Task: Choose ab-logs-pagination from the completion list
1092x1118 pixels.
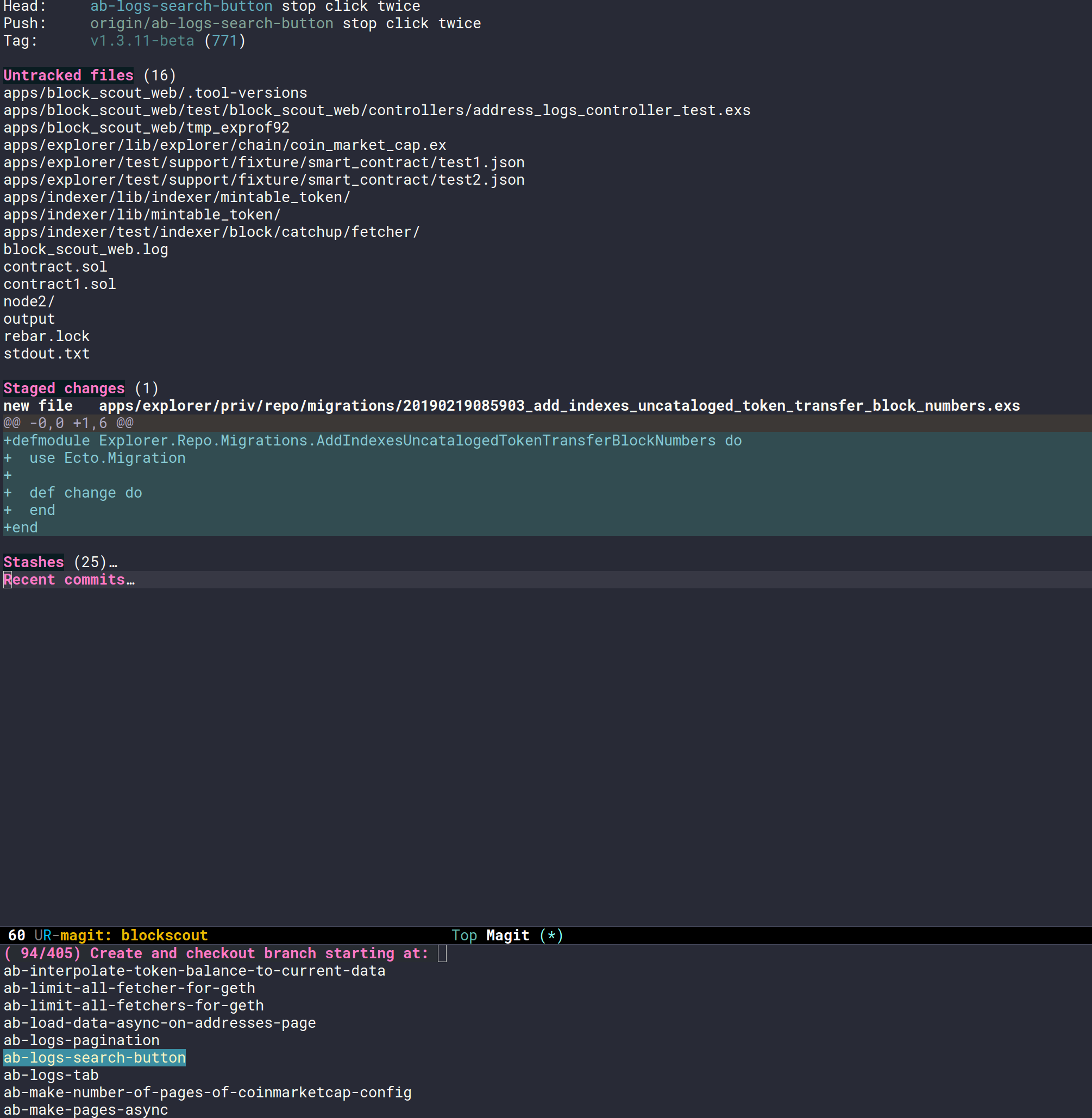Action: pyautogui.click(x=81, y=1040)
